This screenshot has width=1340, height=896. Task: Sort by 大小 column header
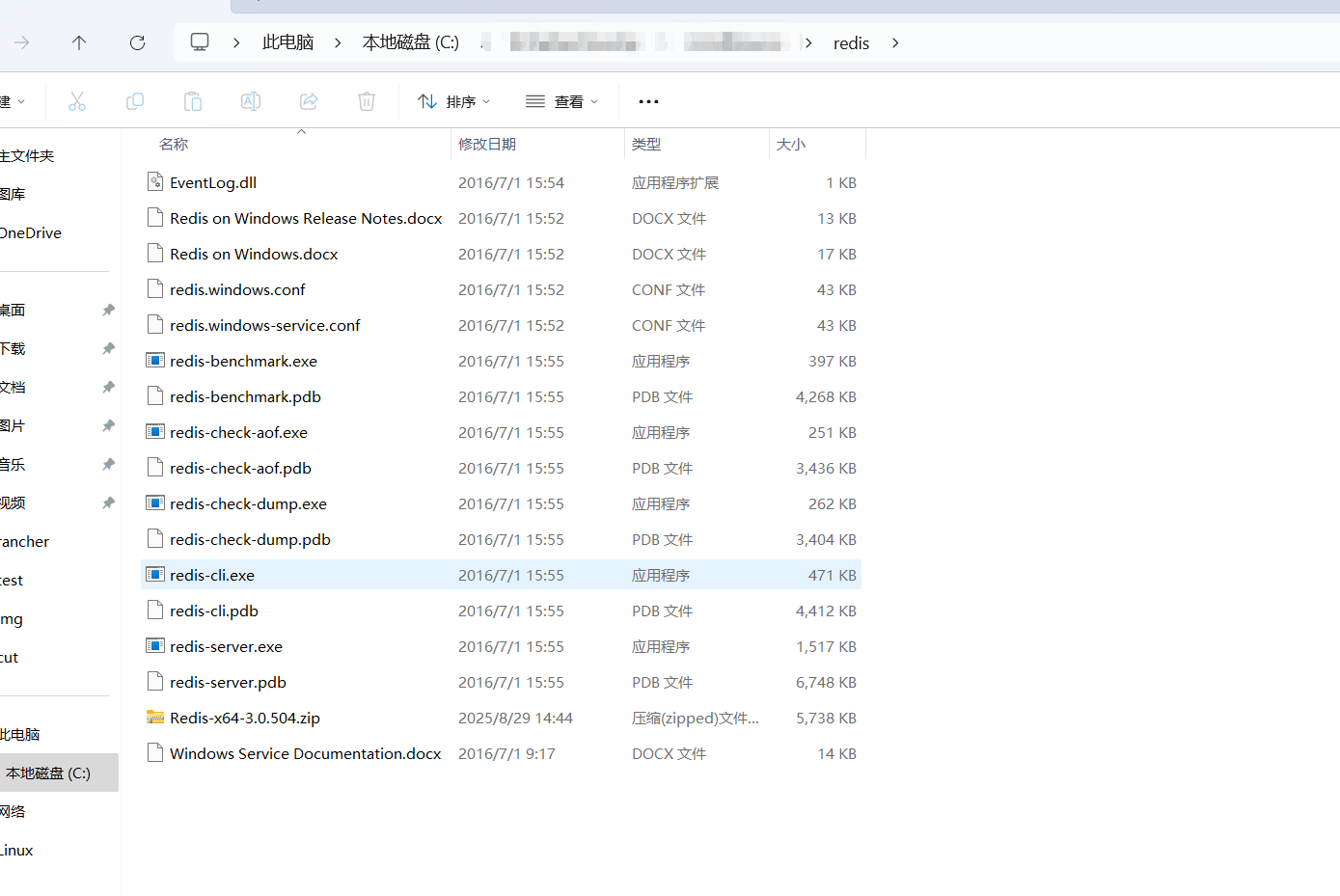[x=791, y=144]
